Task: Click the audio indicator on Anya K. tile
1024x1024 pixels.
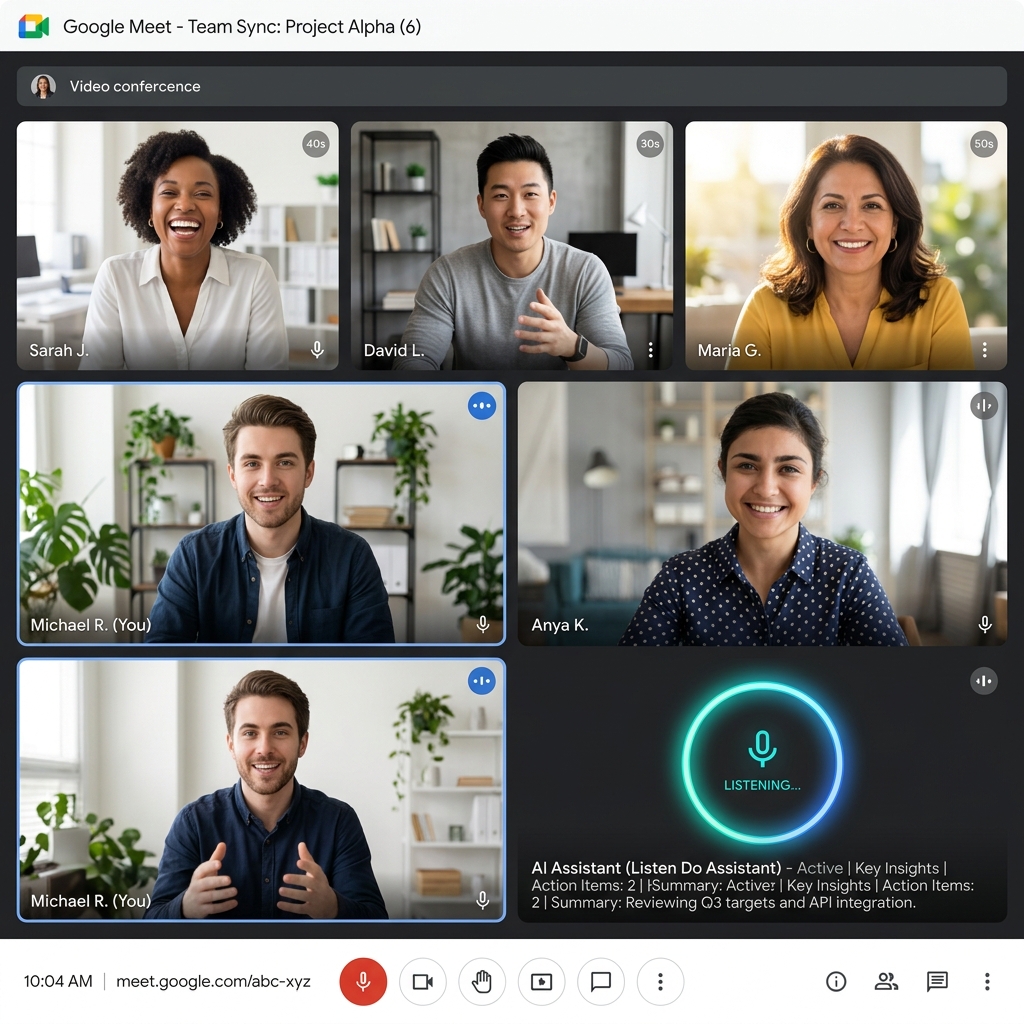Action: click(x=984, y=406)
